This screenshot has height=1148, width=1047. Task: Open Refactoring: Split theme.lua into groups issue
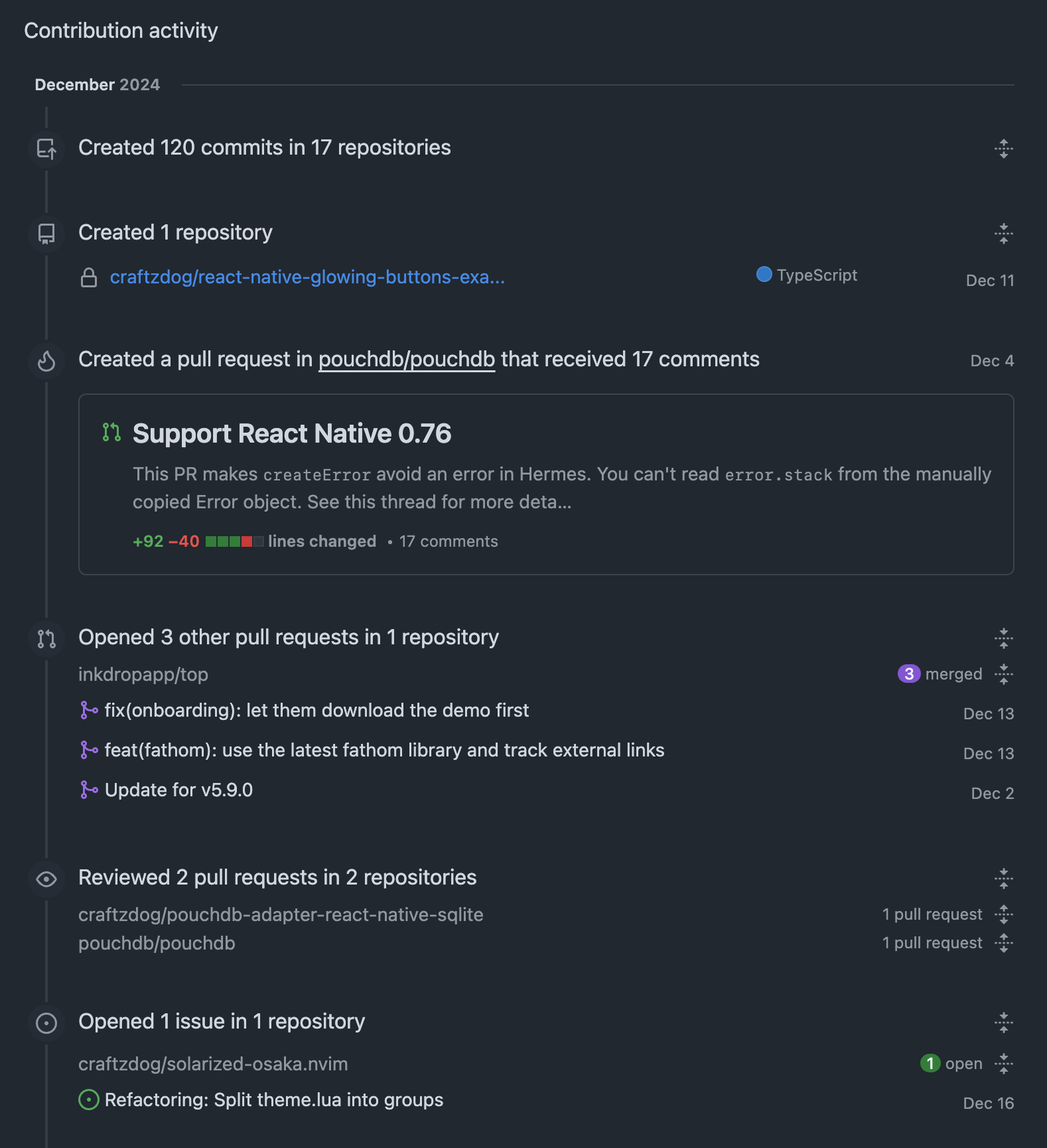point(274,1100)
